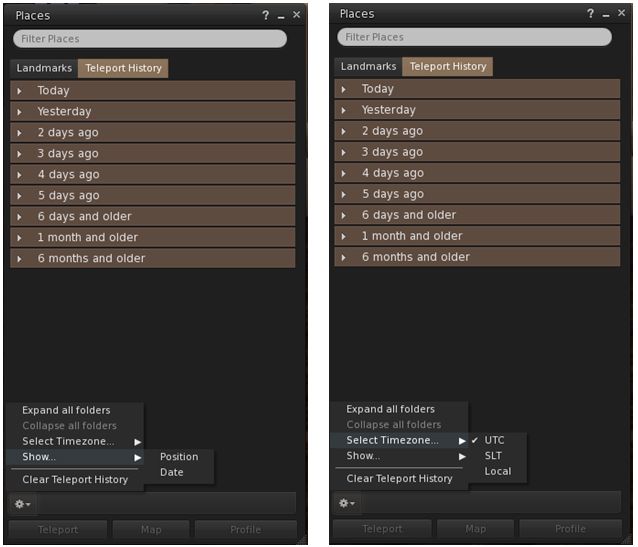Toggle Position in the Show submenu
Viewport: 638px width, 547px height.
[179, 457]
